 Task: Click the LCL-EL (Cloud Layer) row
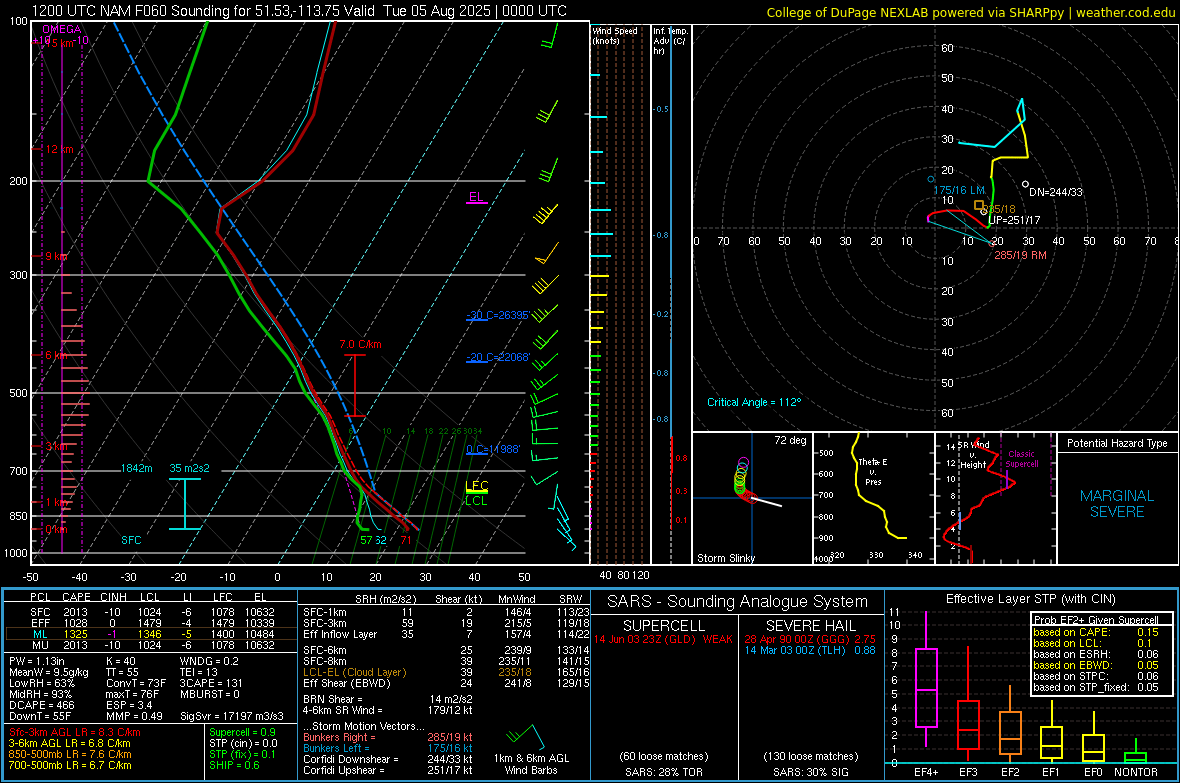point(446,672)
